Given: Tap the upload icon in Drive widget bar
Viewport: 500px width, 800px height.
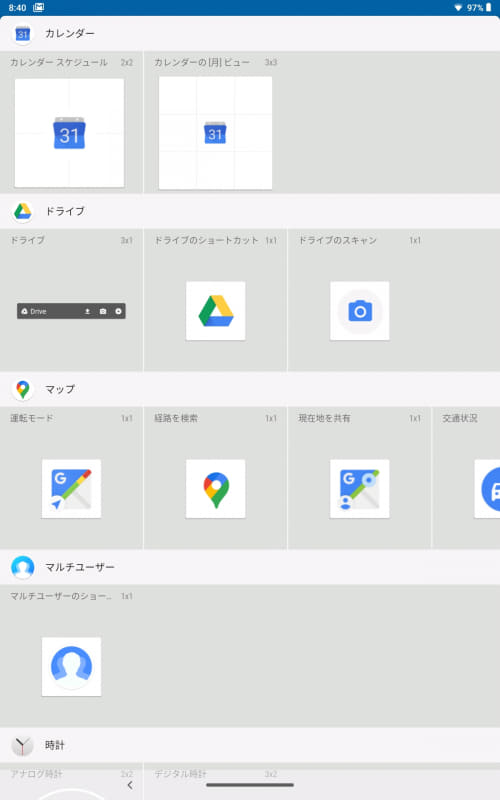Looking at the screenshot, I should [x=87, y=311].
